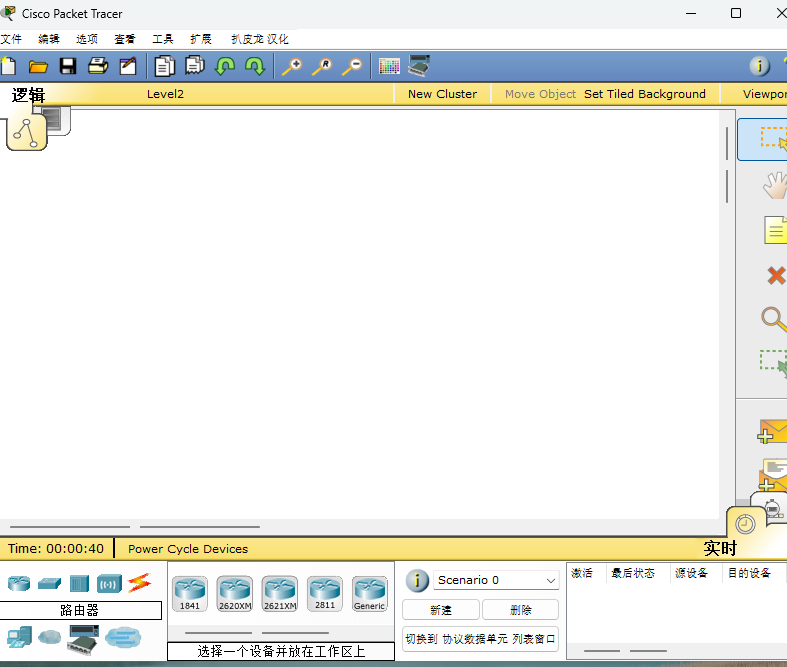Switch to Simulation mode stopwatch tab
787x667 pixels.
coord(773,507)
